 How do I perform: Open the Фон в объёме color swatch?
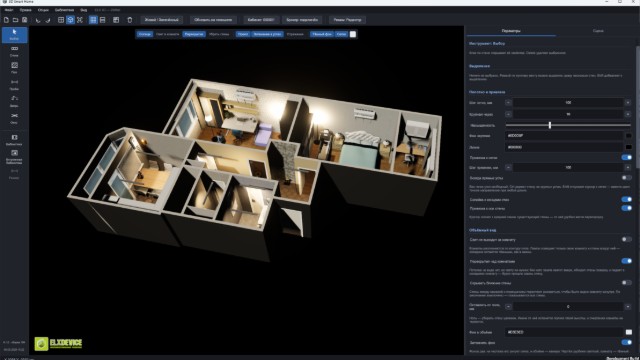point(629,332)
